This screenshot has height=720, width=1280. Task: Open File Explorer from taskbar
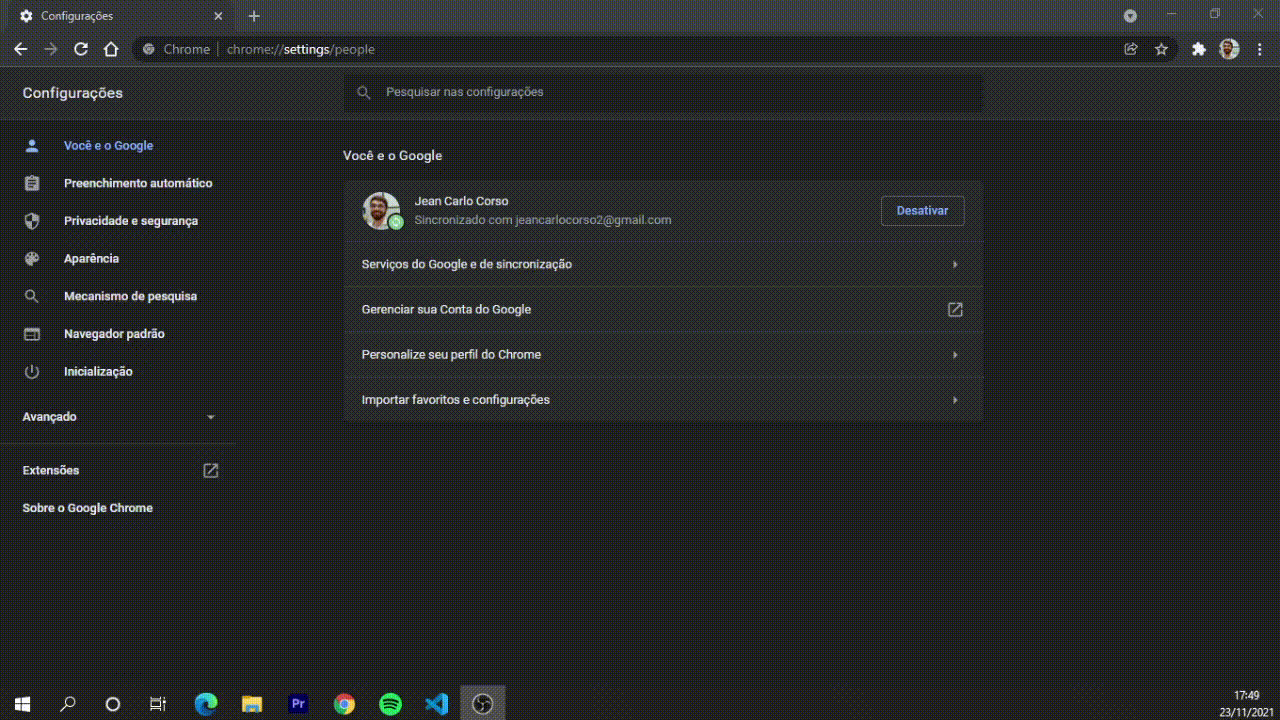(252, 704)
